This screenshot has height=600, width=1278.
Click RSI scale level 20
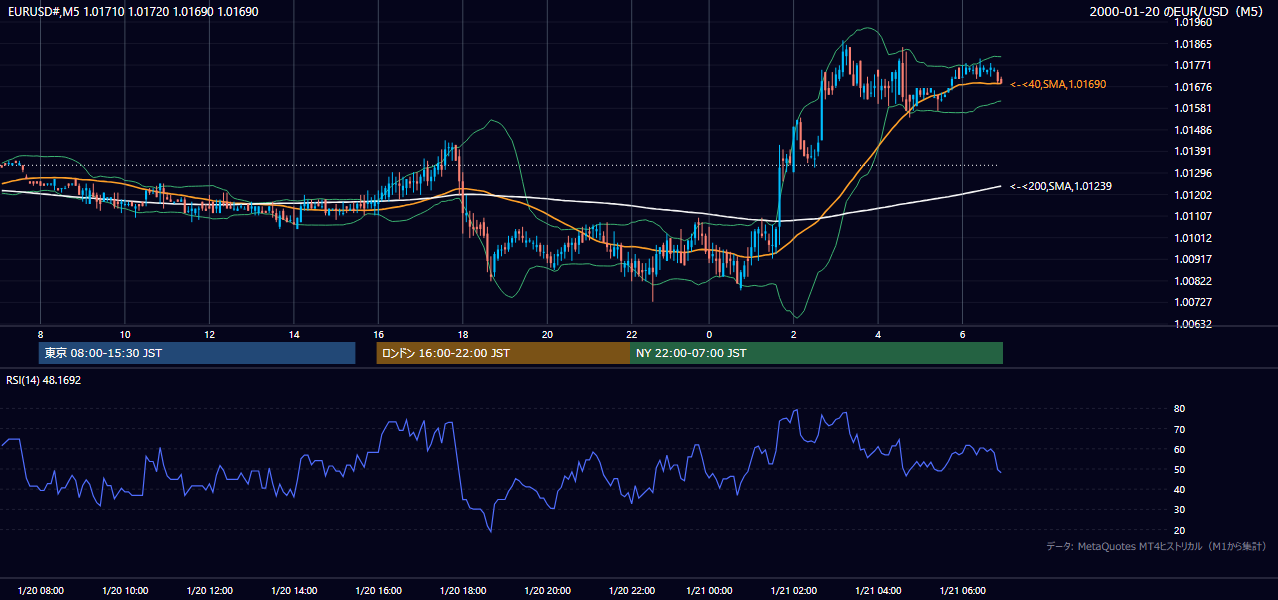[x=1179, y=530]
